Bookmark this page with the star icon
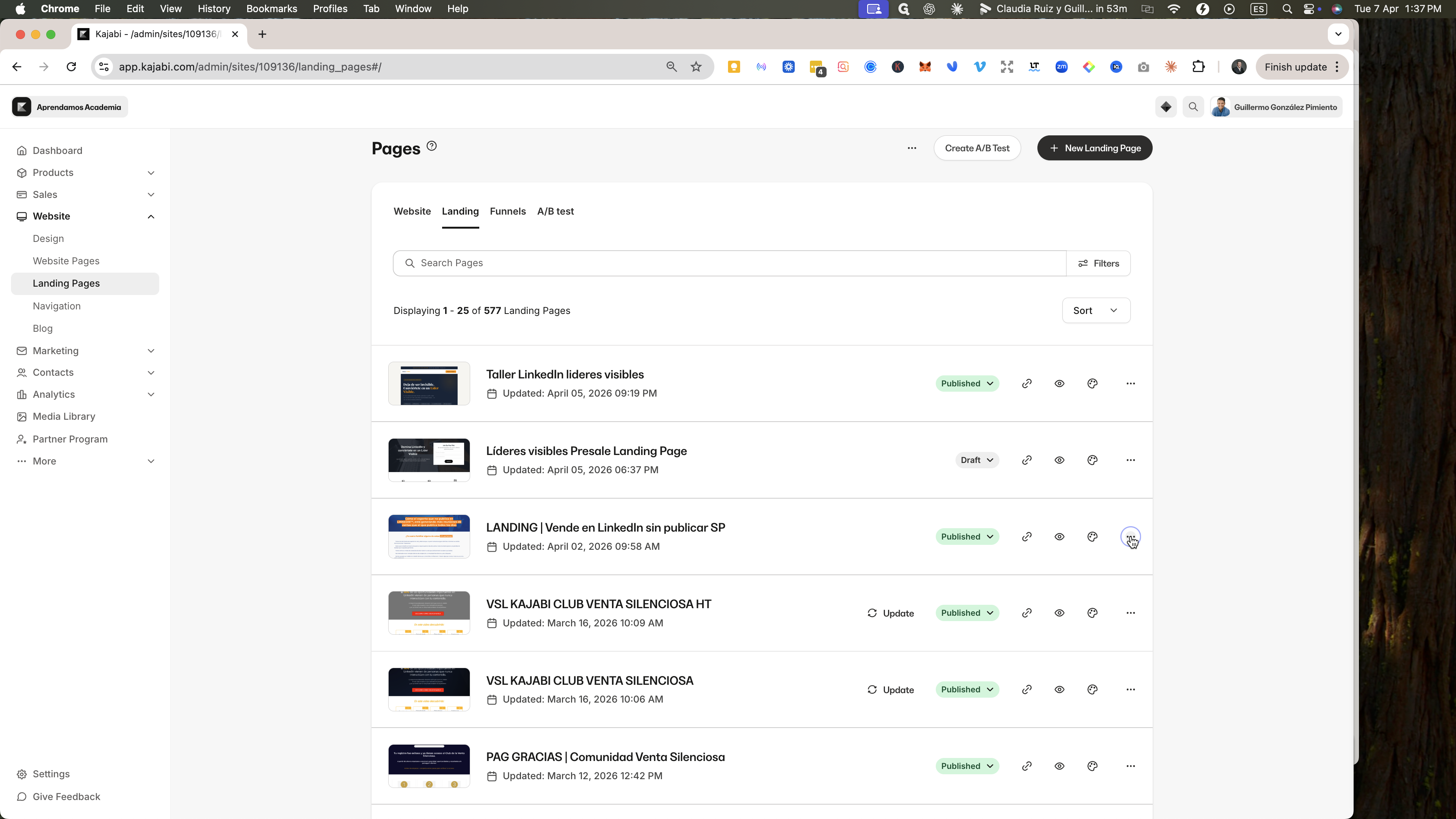Screen dimensions: 1456x819 696,67
